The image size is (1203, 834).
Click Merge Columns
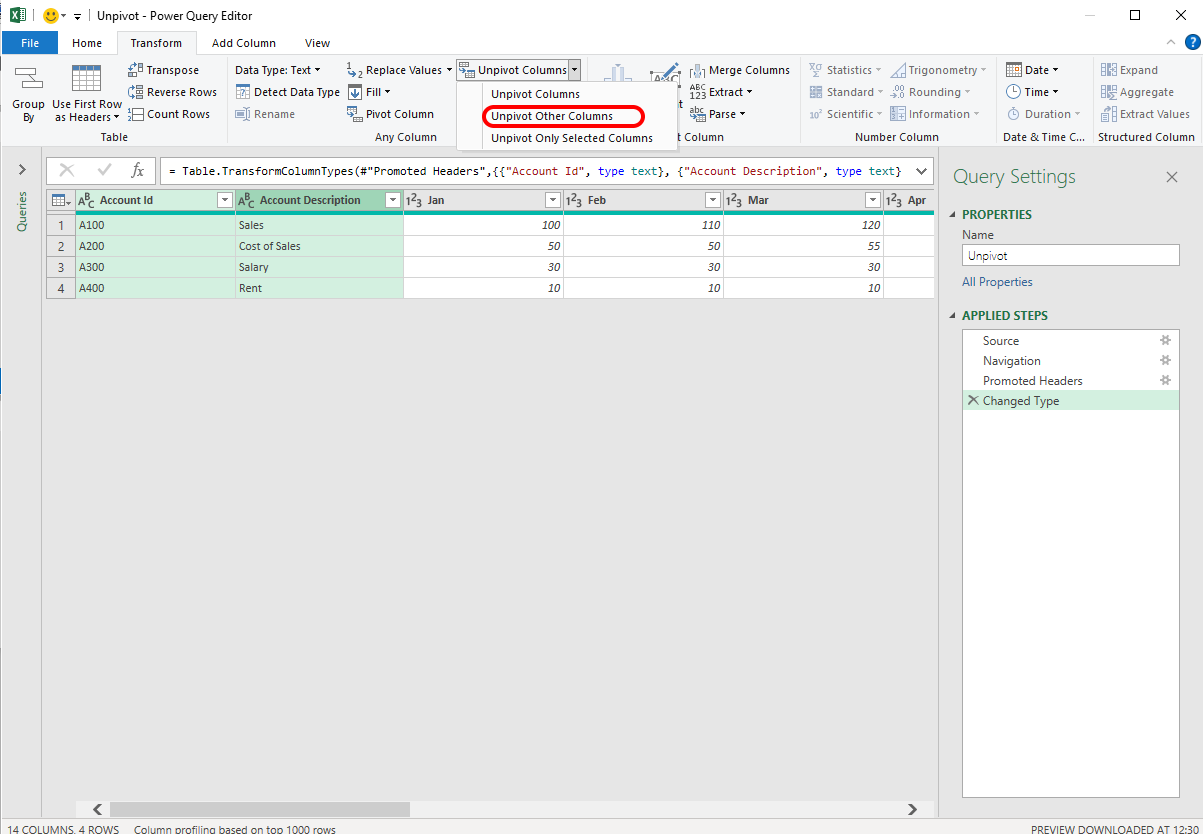740,70
